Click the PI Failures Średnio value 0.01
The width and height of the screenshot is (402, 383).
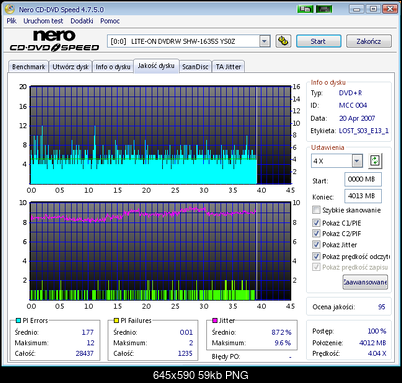[186, 332]
